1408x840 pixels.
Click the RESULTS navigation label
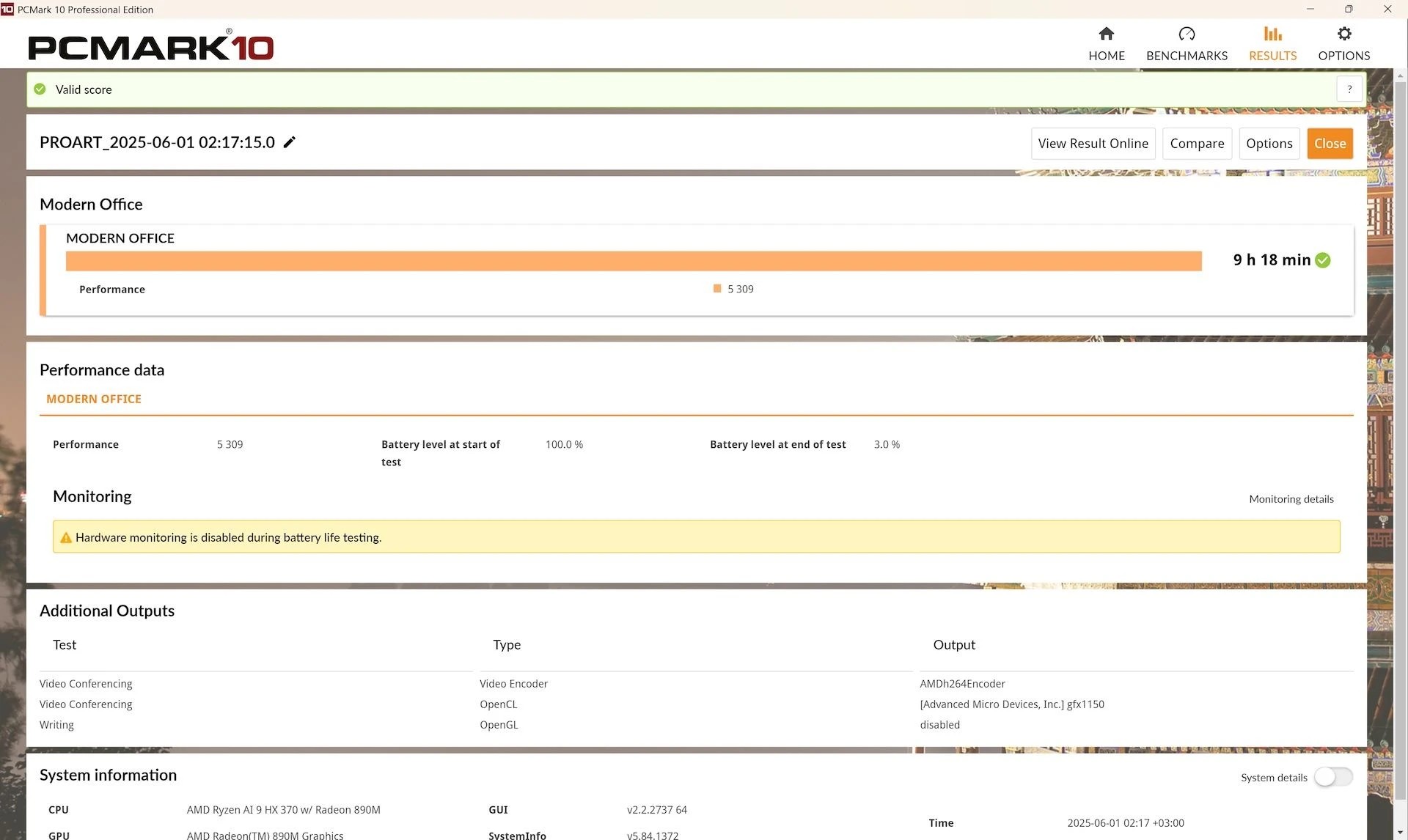tap(1272, 56)
